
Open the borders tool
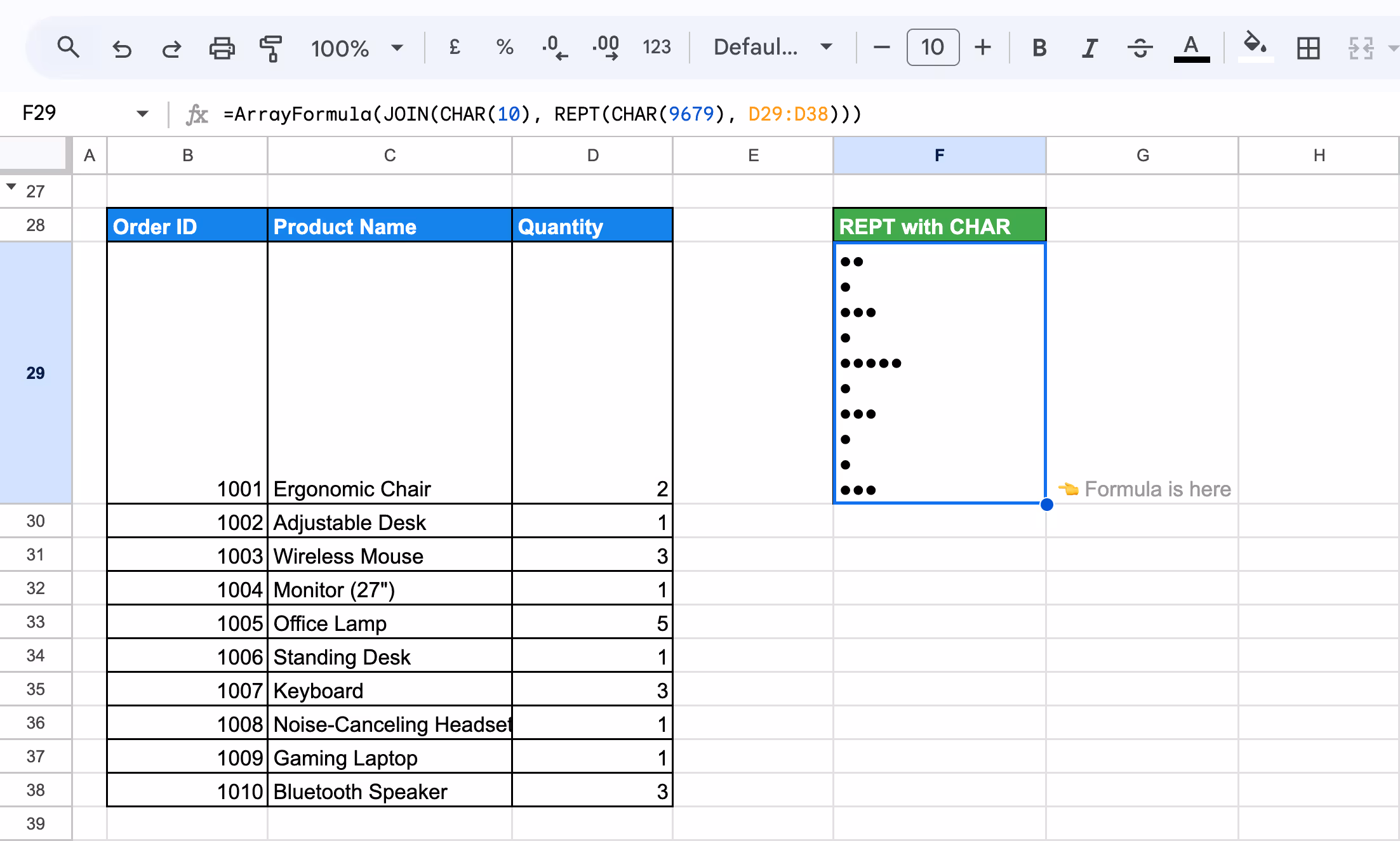(x=1308, y=48)
